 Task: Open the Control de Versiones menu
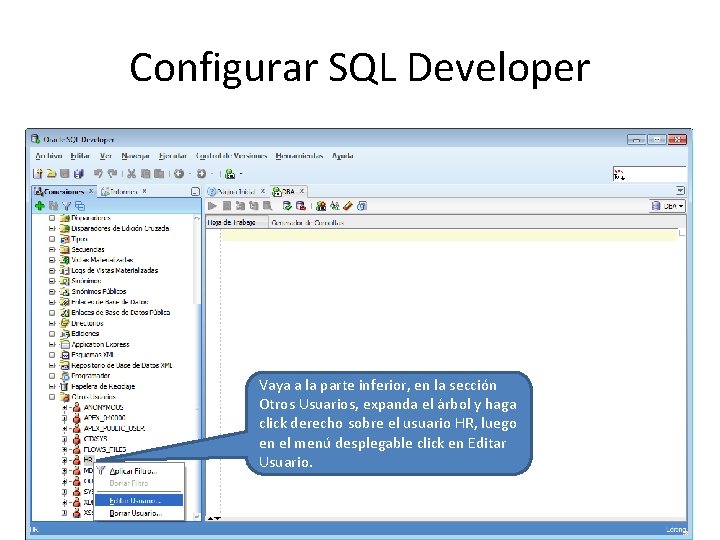click(231, 156)
